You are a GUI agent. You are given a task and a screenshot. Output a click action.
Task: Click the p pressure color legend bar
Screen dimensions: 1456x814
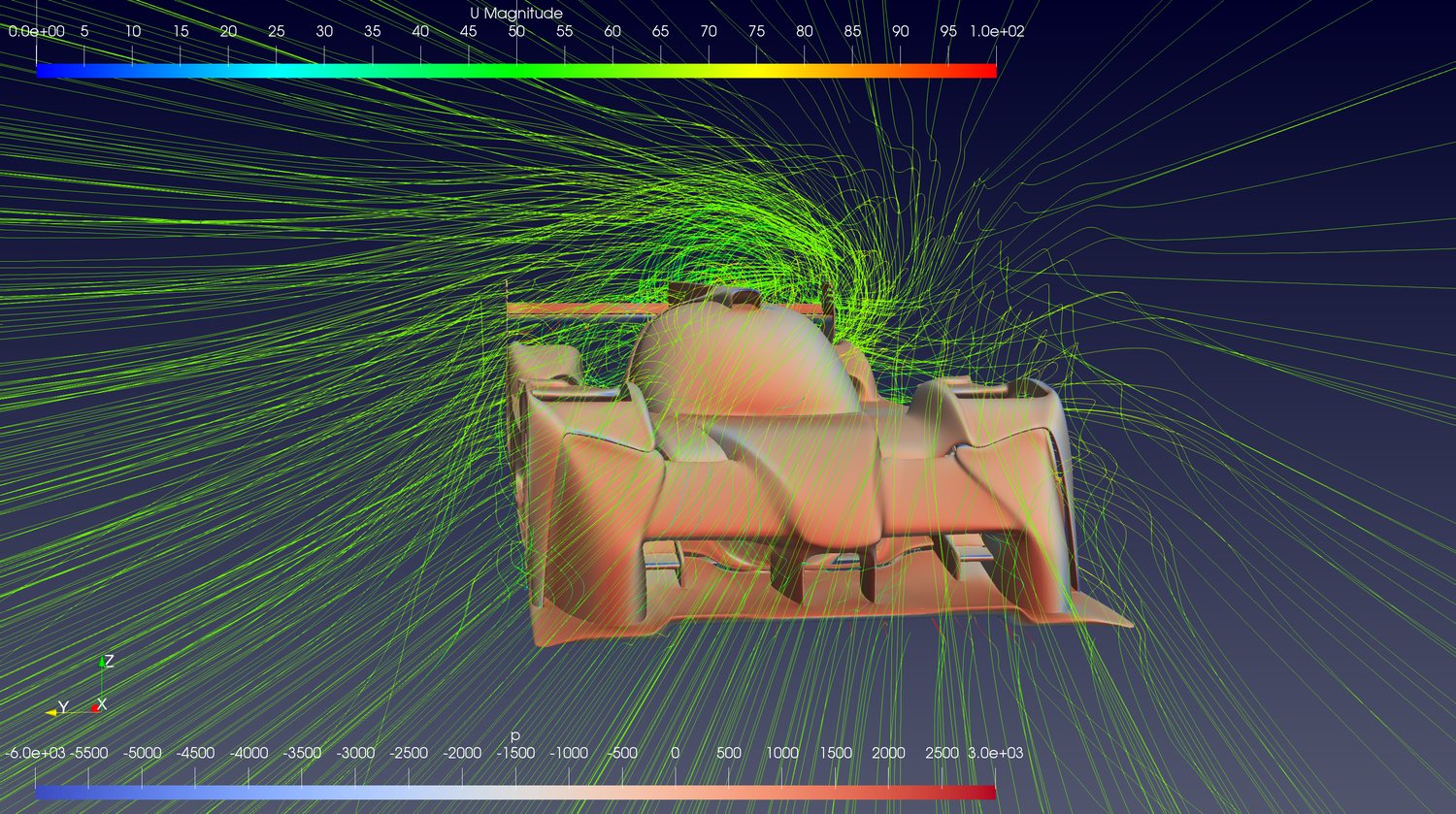click(515, 792)
